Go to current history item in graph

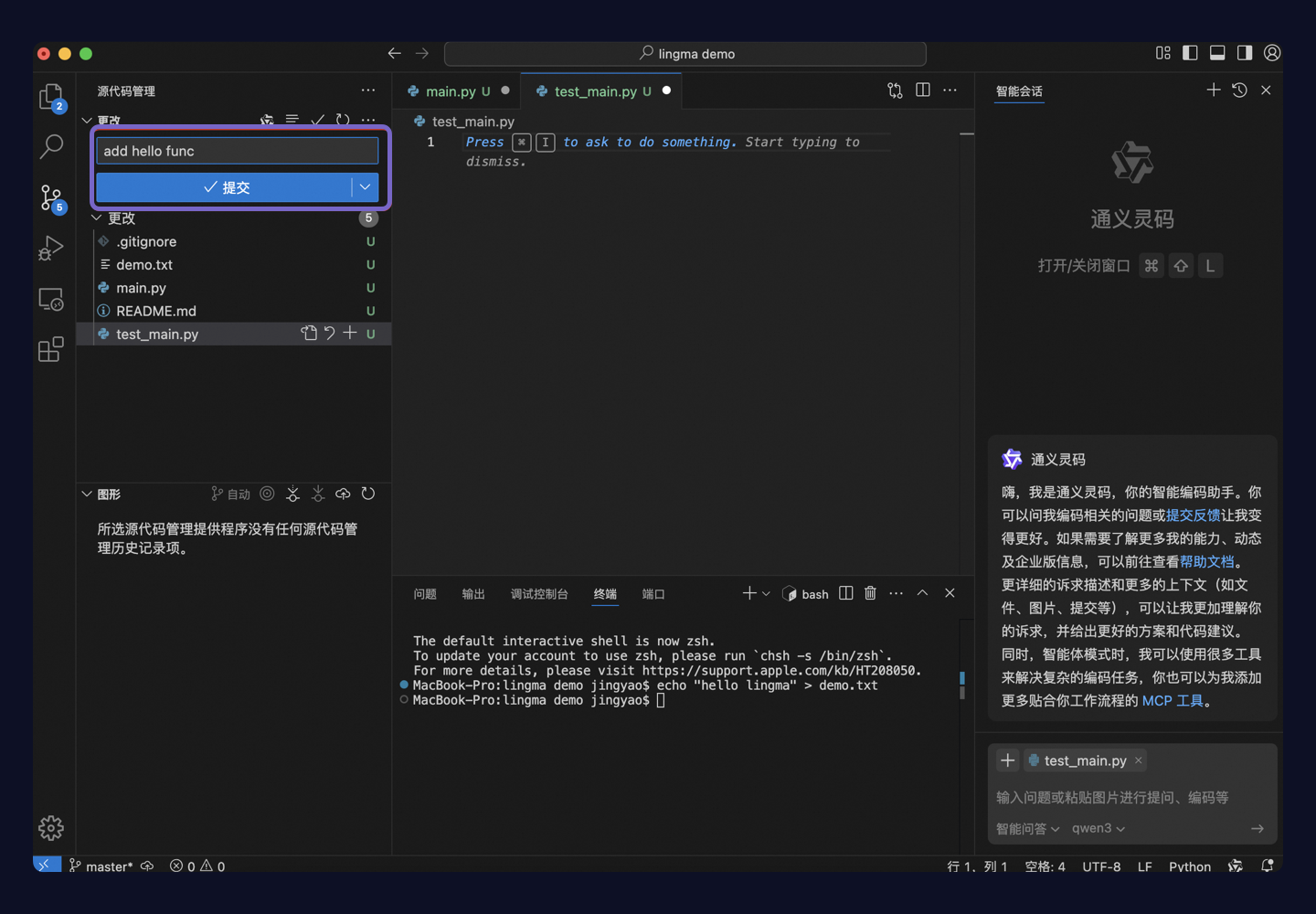point(267,494)
